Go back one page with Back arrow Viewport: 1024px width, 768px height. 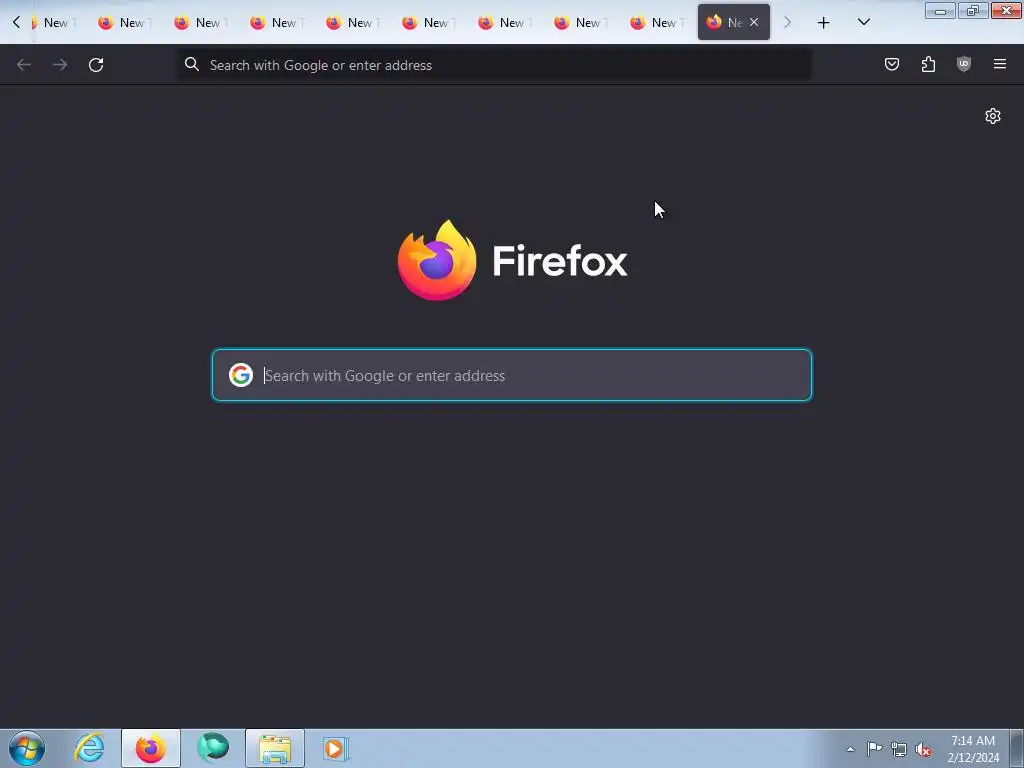pos(24,65)
